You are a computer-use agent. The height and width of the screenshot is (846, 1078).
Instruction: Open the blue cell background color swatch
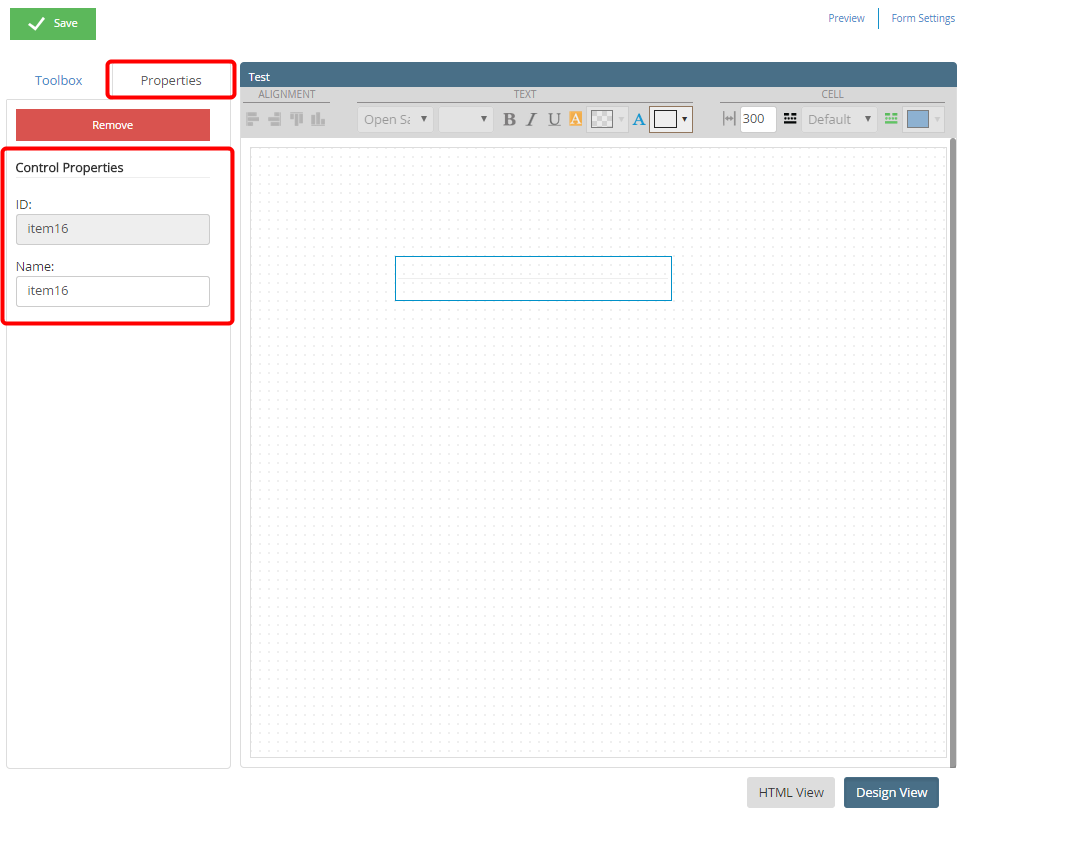coord(918,119)
